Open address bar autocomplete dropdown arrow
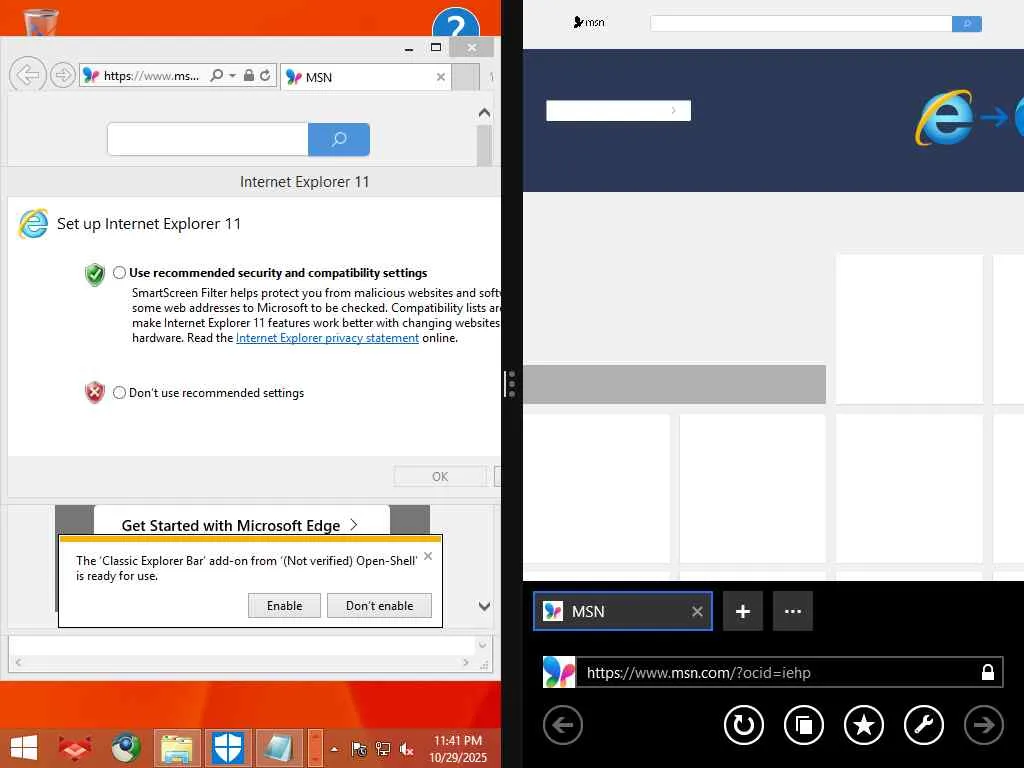The image size is (1024, 768). coord(232,76)
